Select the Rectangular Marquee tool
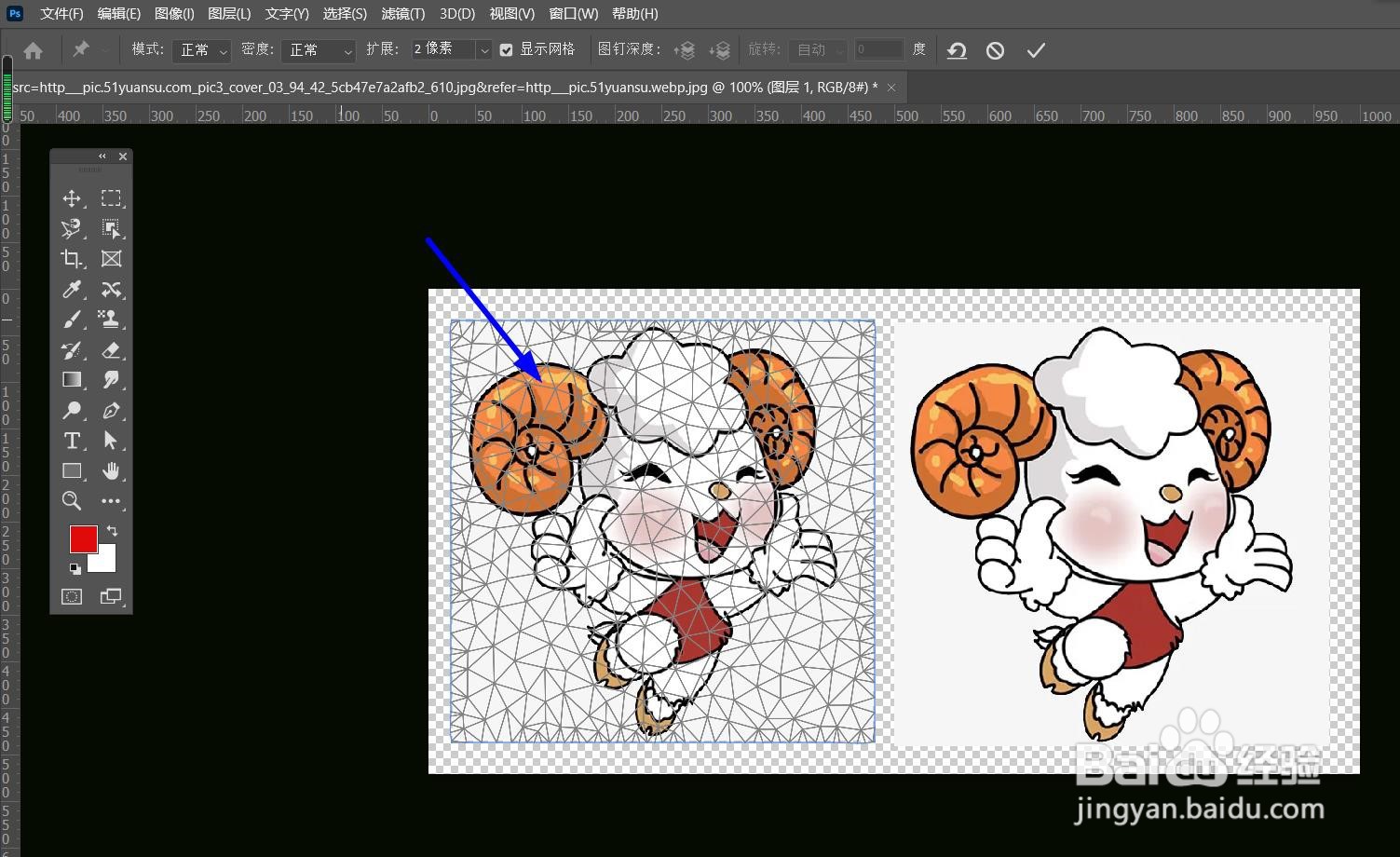 pos(111,198)
